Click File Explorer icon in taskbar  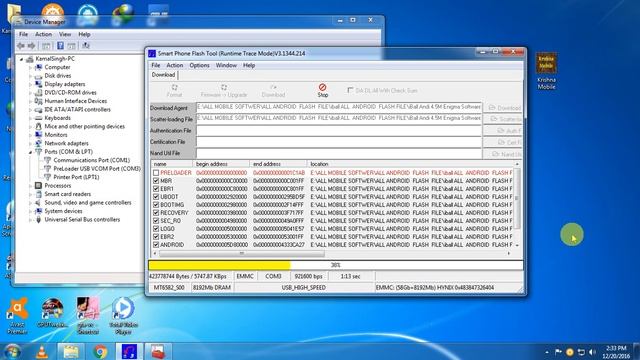point(71,351)
